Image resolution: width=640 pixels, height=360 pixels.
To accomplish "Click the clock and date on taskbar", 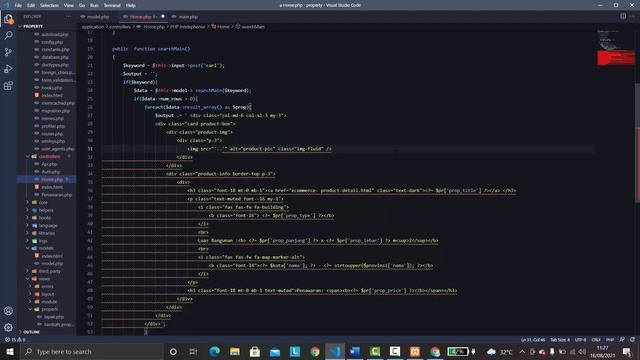I will [602, 351].
